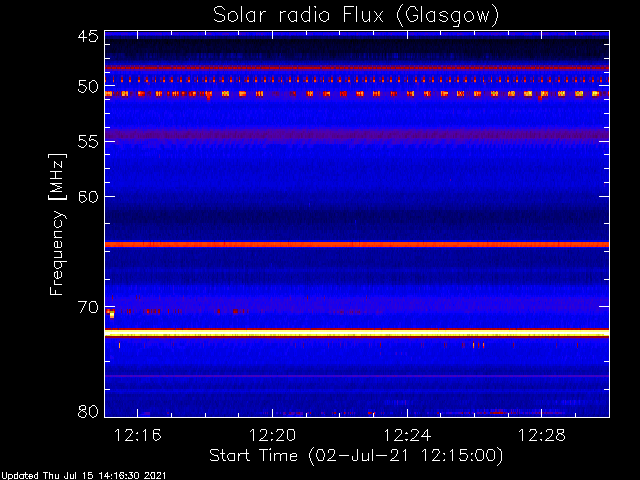Click the 12:24 time tick label
This screenshot has height=480, width=640.
(x=407, y=436)
